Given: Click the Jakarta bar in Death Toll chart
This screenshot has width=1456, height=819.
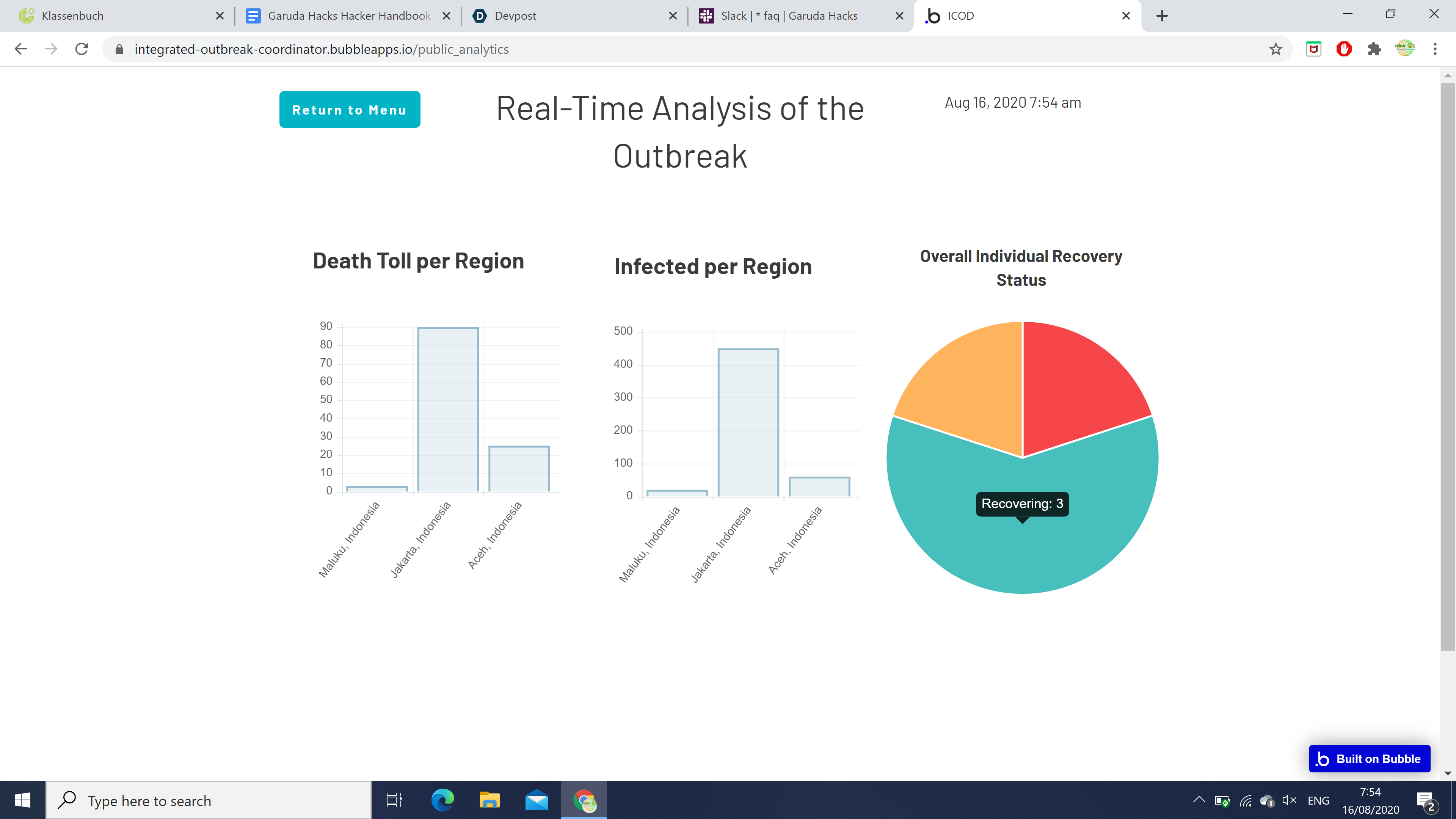Looking at the screenshot, I should [x=448, y=410].
